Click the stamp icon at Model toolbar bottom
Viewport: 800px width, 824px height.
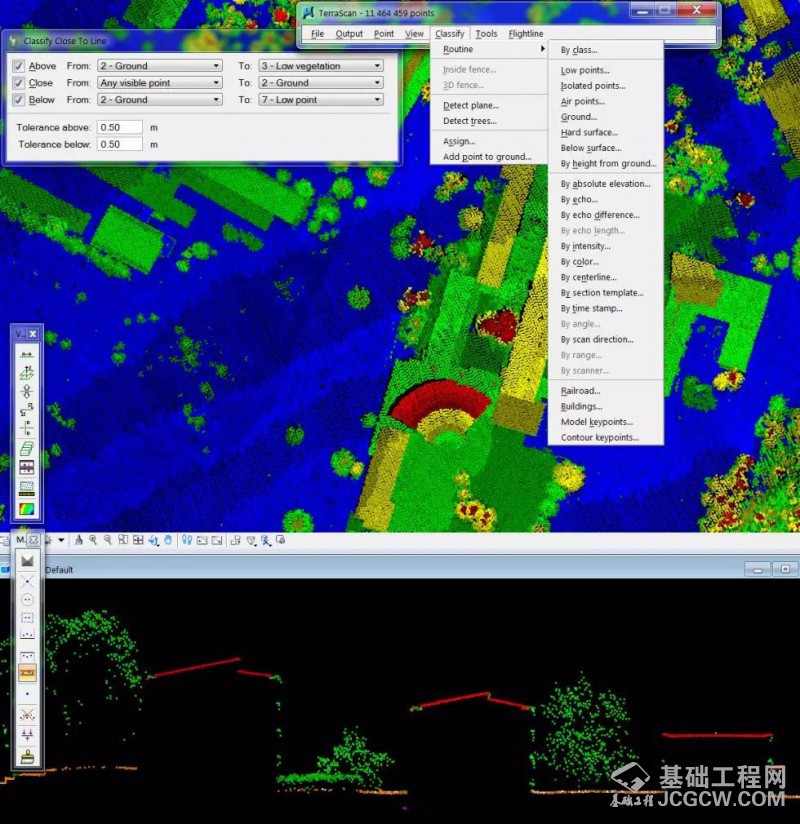pos(27,756)
